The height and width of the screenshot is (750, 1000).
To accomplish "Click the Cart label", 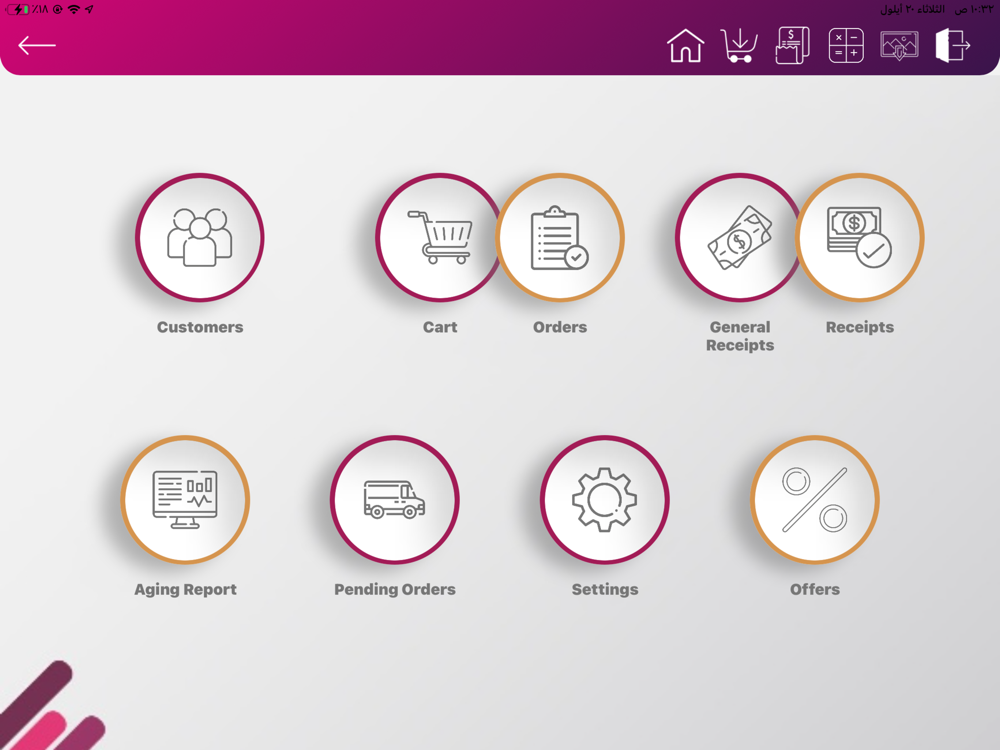I will [440, 327].
